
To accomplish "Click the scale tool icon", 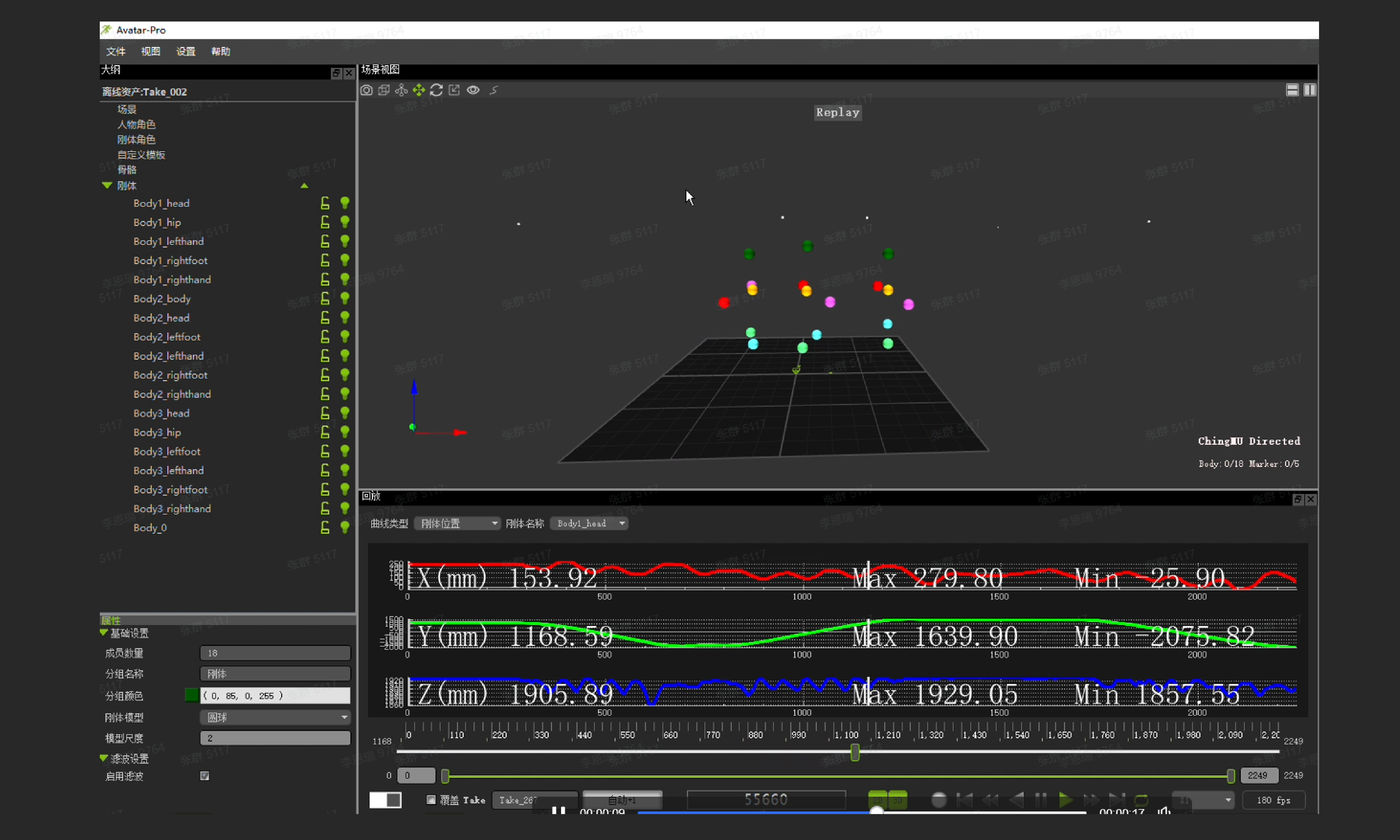I will point(454,90).
